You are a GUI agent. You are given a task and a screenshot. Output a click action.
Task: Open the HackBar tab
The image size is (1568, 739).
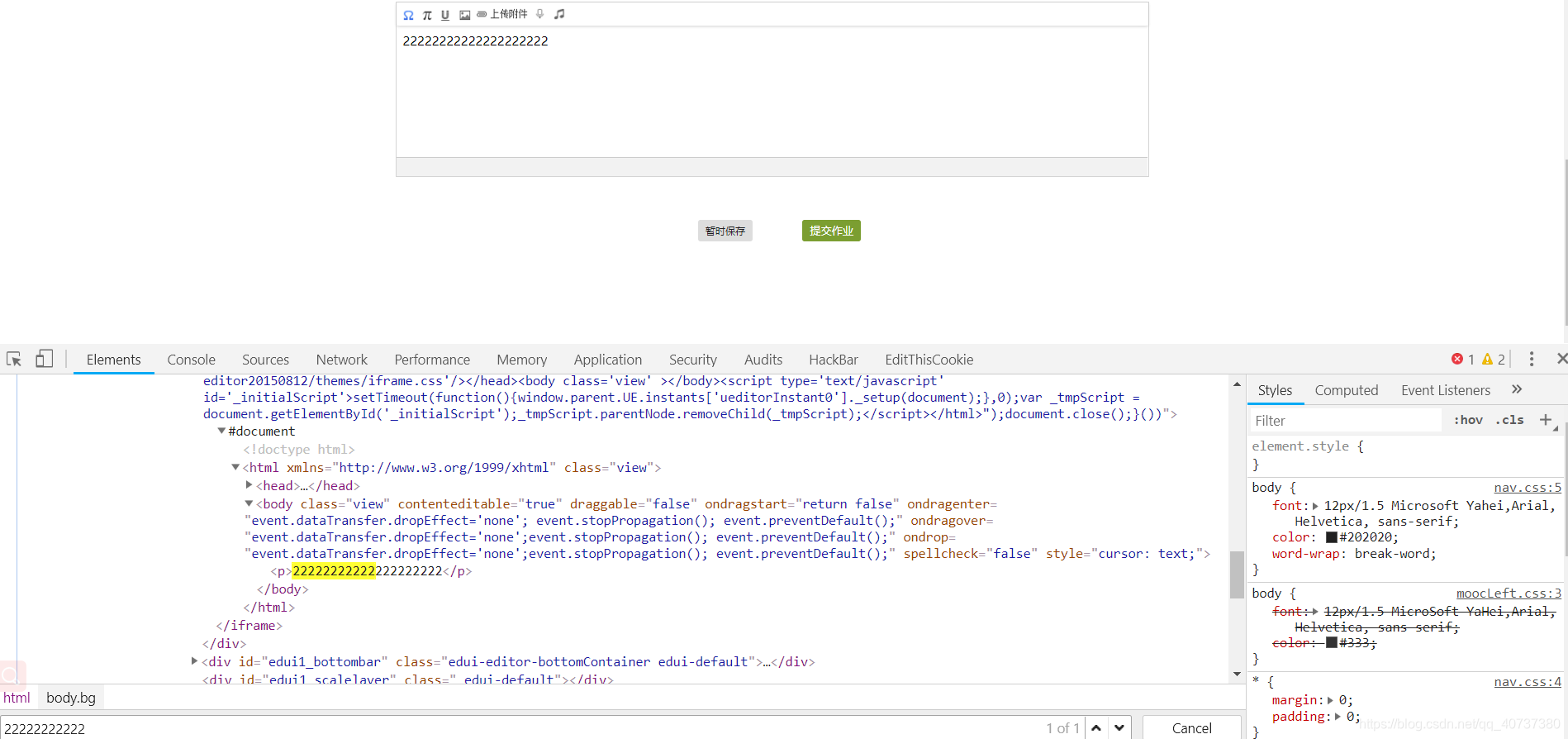click(x=834, y=360)
